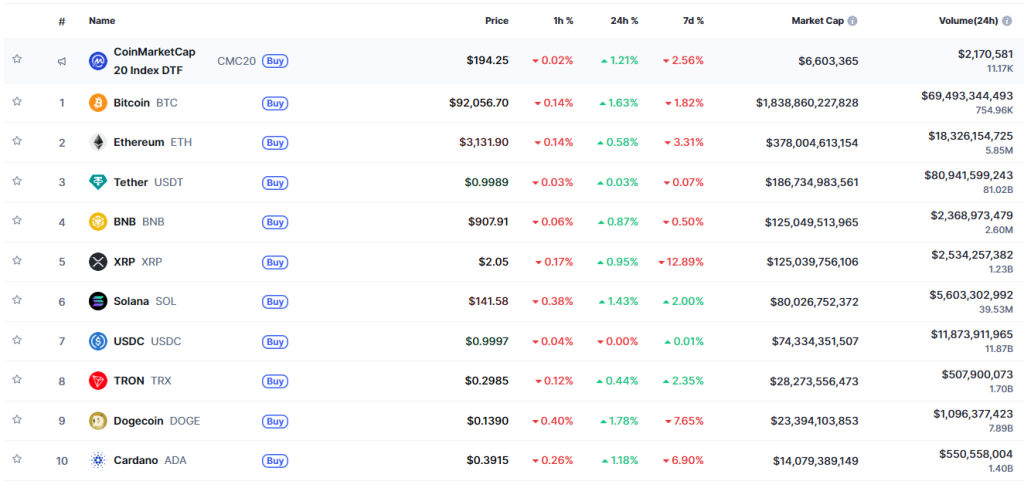Screen dimensions: 1024x481
Task: Sort by the 24h % column
Action: point(624,21)
